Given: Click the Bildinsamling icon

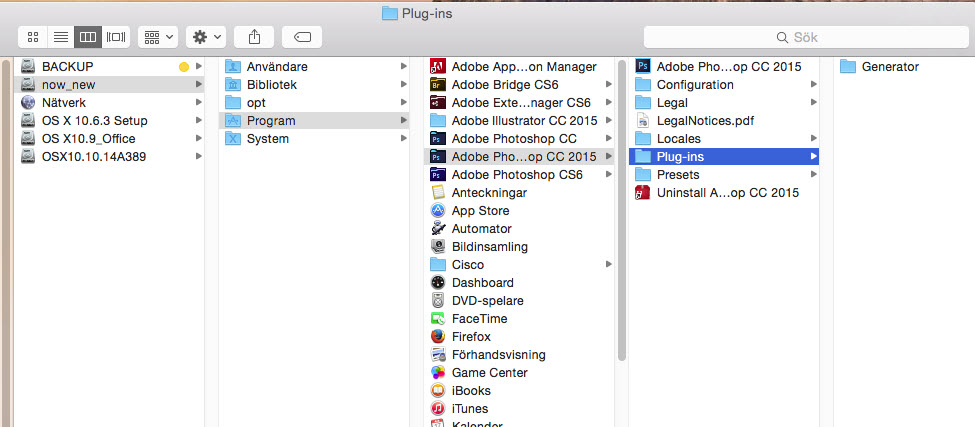Looking at the screenshot, I should pos(438,247).
